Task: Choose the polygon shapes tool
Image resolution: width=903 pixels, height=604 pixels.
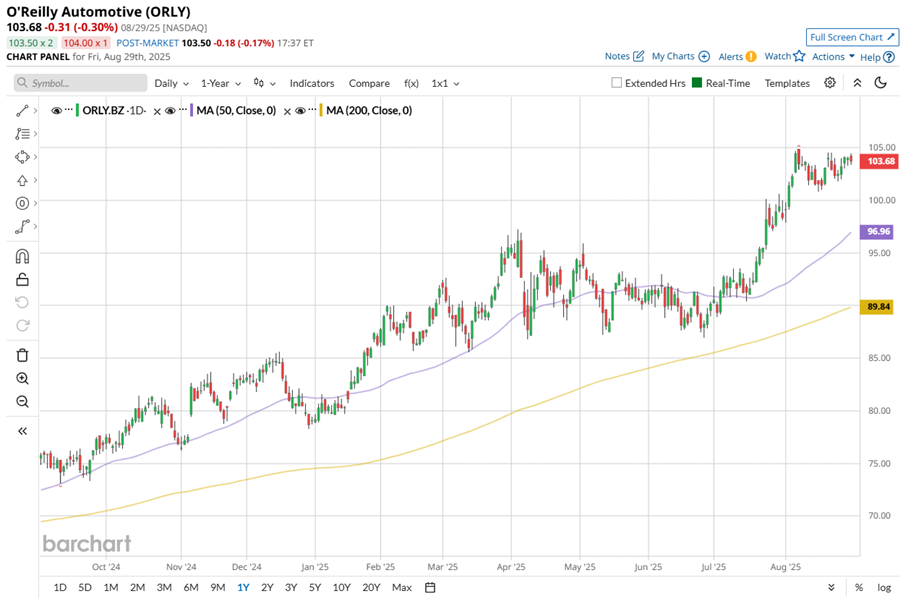Action: point(22,157)
